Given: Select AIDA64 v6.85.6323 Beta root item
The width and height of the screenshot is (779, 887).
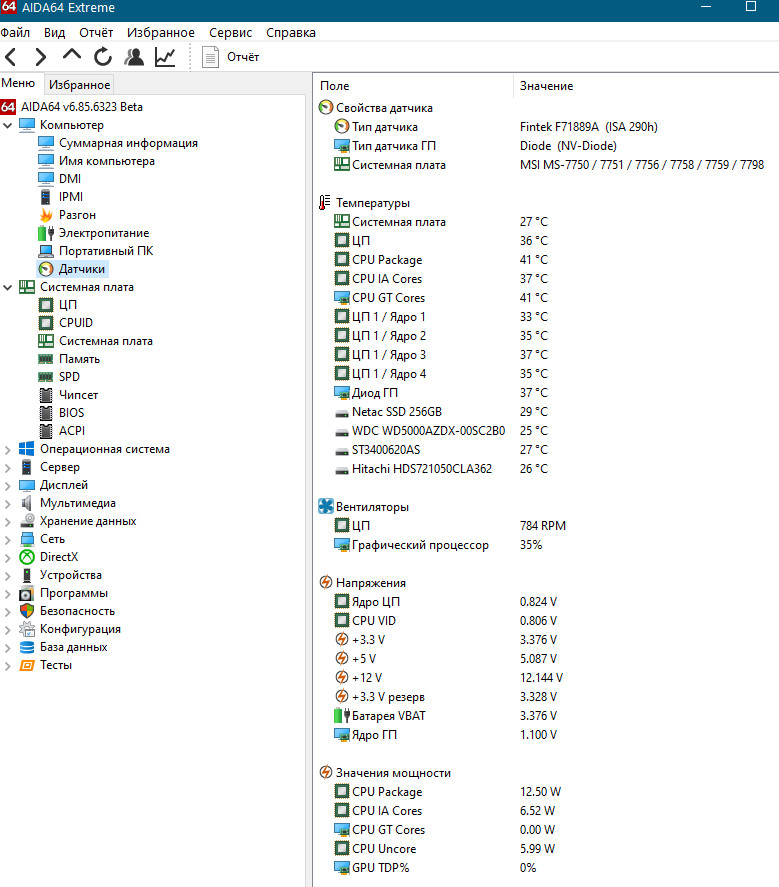Looking at the screenshot, I should (x=81, y=107).
